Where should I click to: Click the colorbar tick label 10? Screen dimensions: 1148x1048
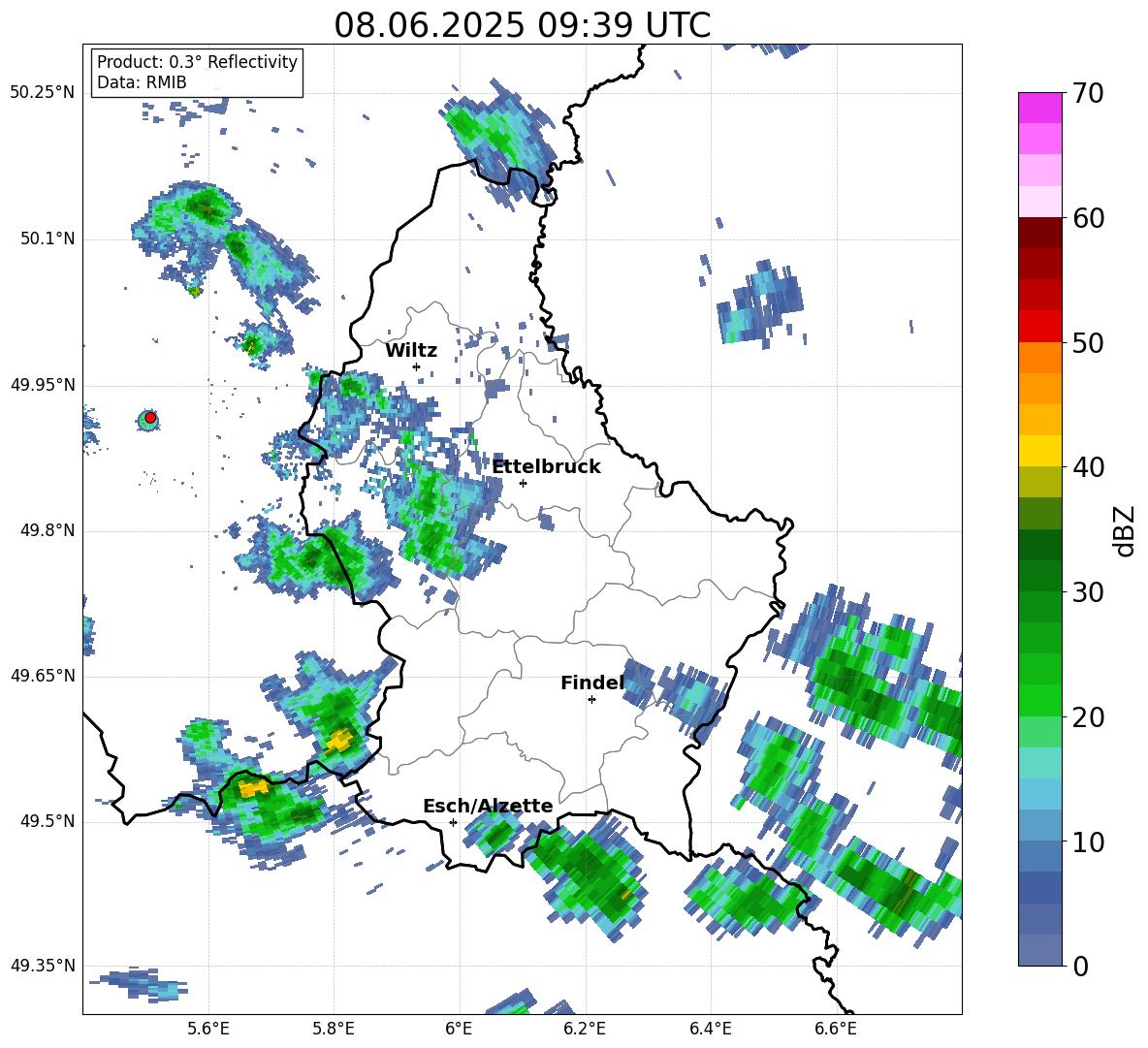tap(1087, 842)
